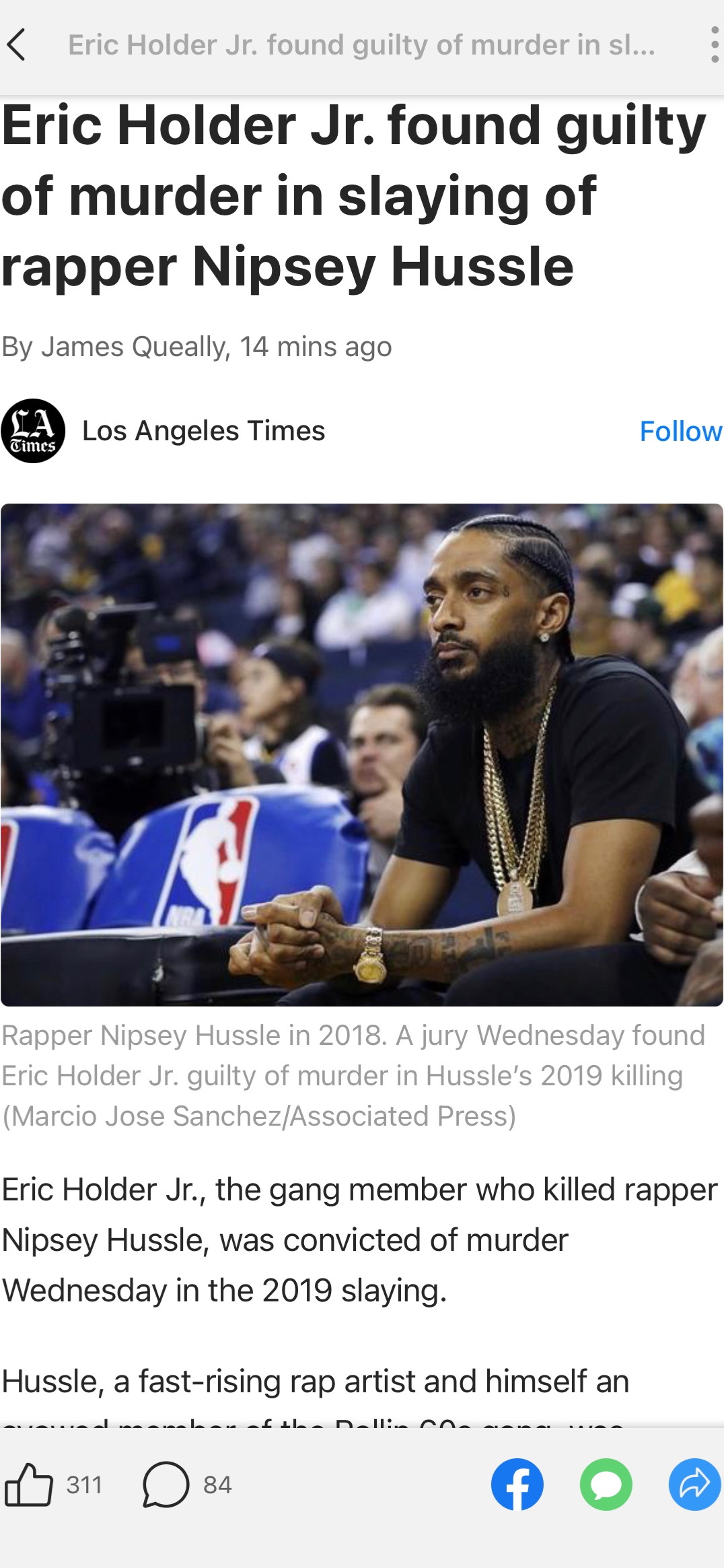Tap the photo caption crediting Associated Press
Screen dimensions: 724x1568
point(353,1076)
